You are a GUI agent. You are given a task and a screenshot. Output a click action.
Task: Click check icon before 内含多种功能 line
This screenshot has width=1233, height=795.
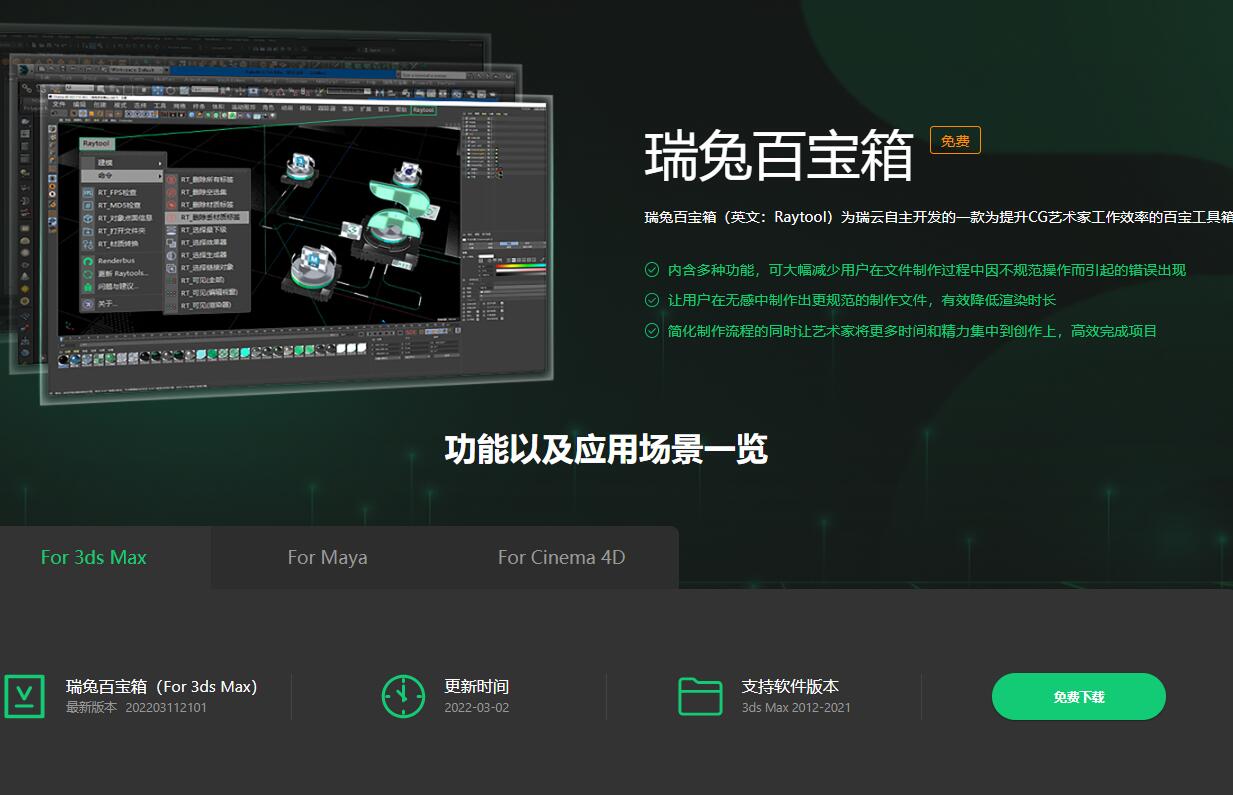pos(652,270)
